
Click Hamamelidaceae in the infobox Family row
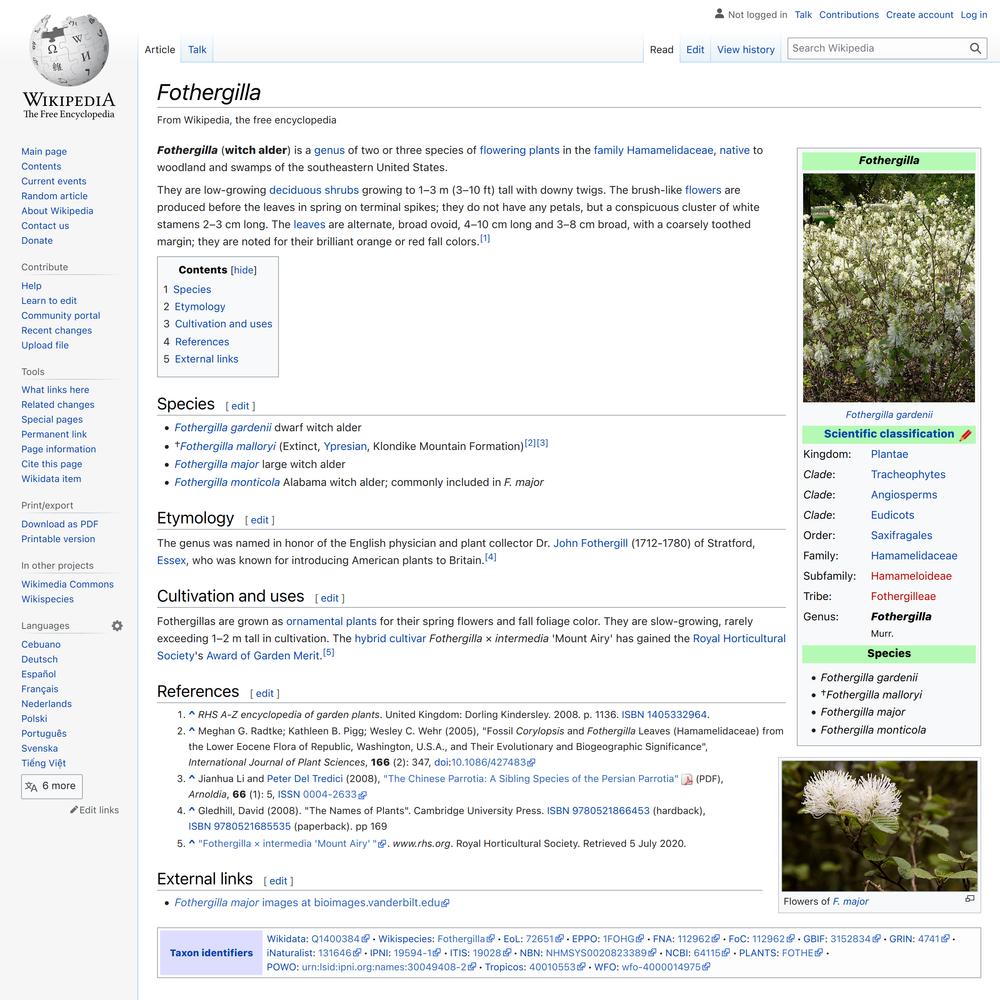[x=914, y=556]
